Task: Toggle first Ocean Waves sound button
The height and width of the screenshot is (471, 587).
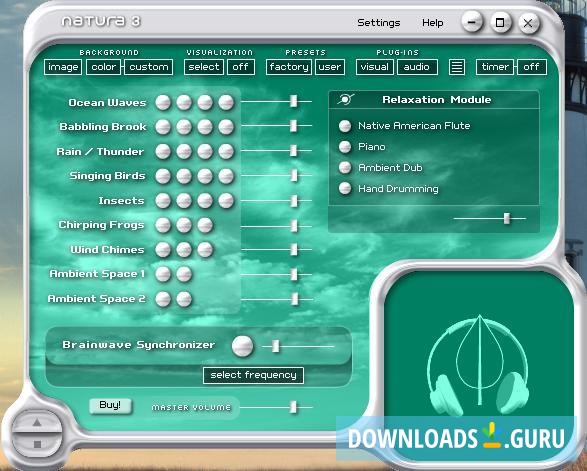Action: 163,102
